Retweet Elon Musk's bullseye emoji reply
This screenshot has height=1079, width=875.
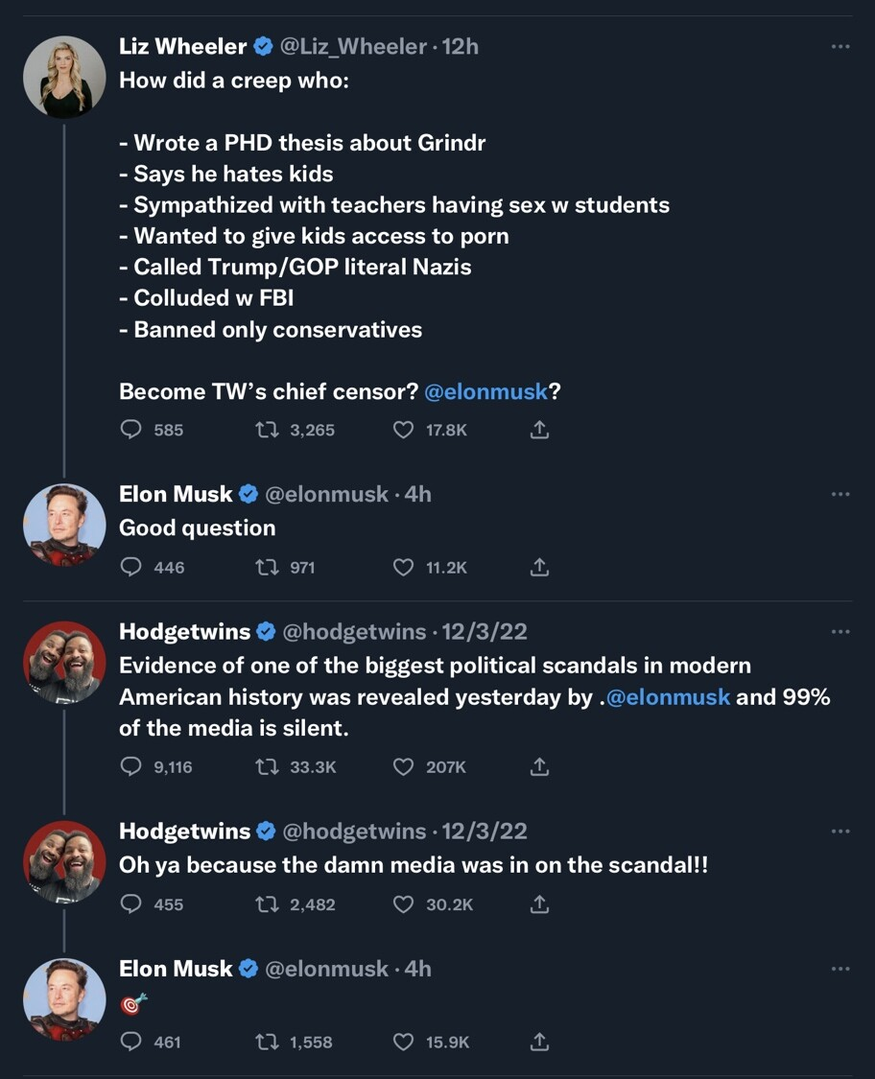coord(267,1042)
